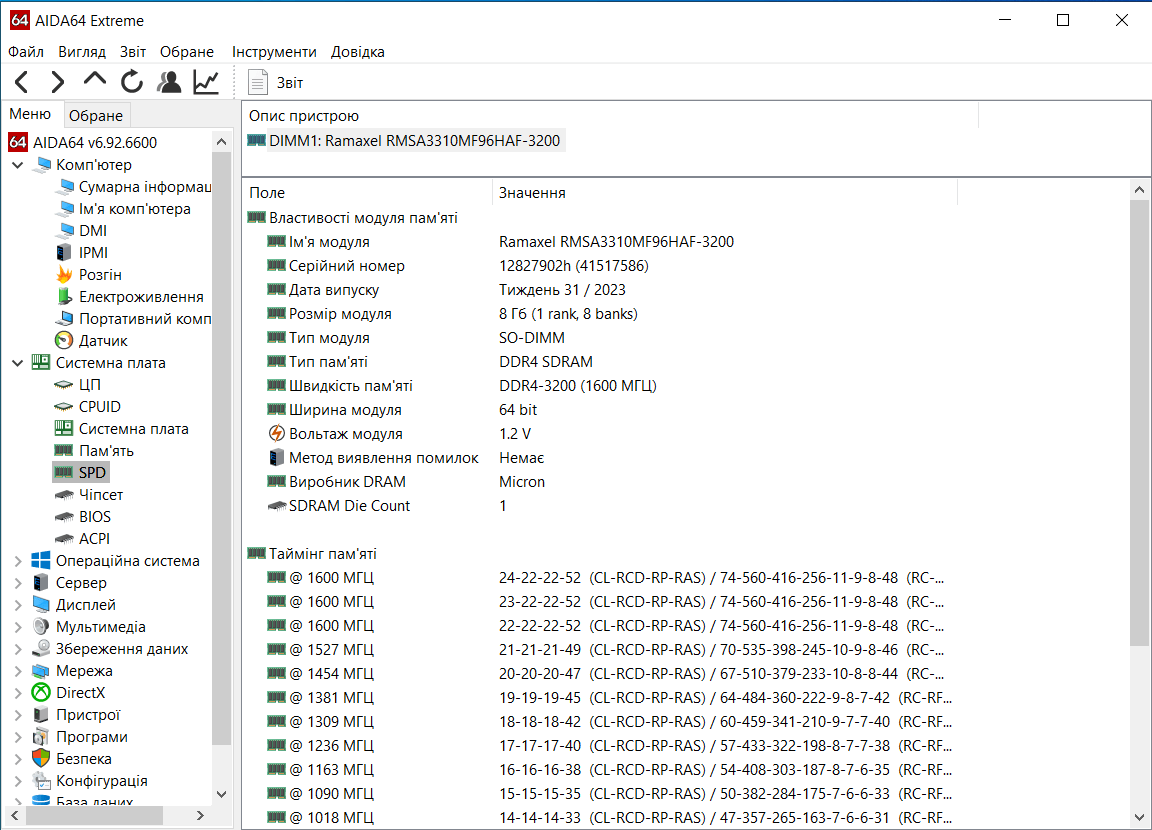
Task: Sort by the Значення column header
Action: tap(724, 192)
